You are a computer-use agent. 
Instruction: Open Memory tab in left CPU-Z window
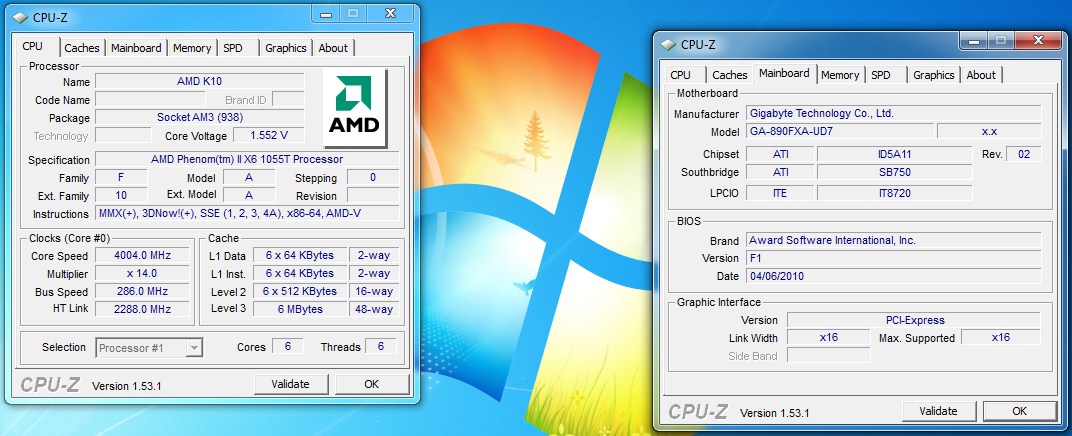click(191, 48)
